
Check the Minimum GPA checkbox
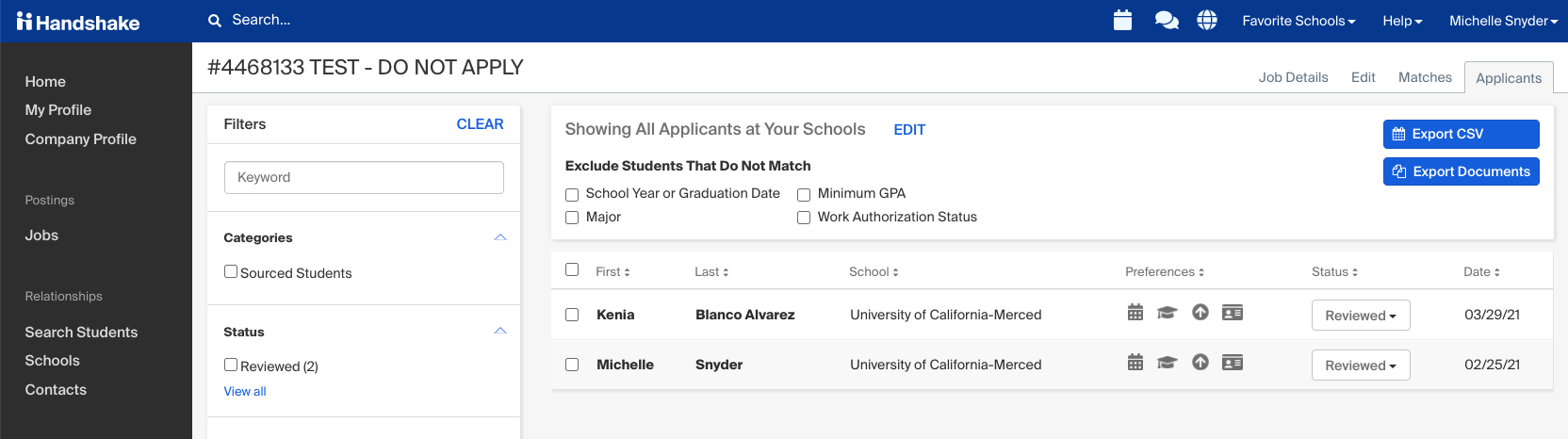pyautogui.click(x=804, y=195)
